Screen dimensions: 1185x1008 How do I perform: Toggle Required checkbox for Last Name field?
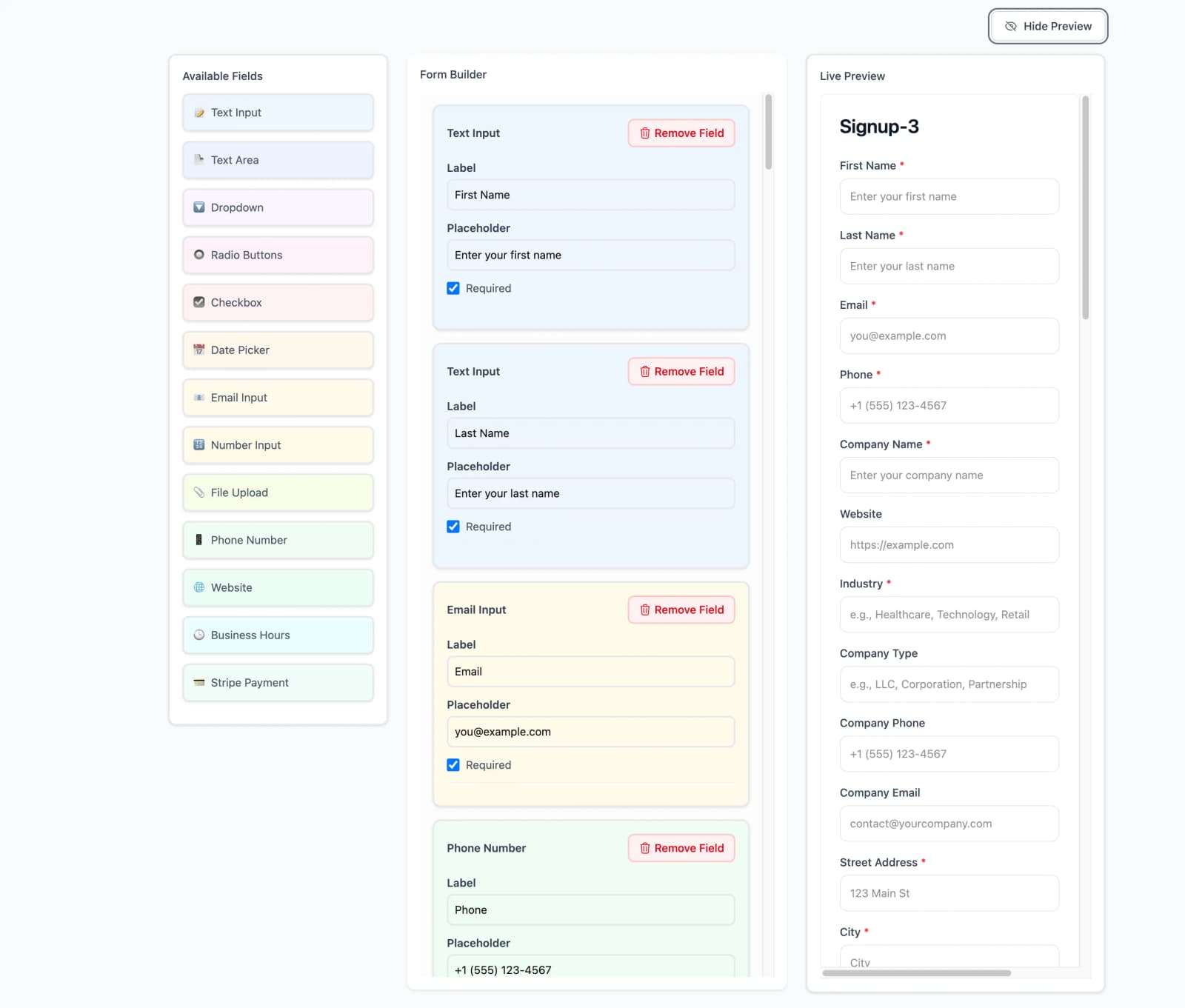(x=453, y=527)
